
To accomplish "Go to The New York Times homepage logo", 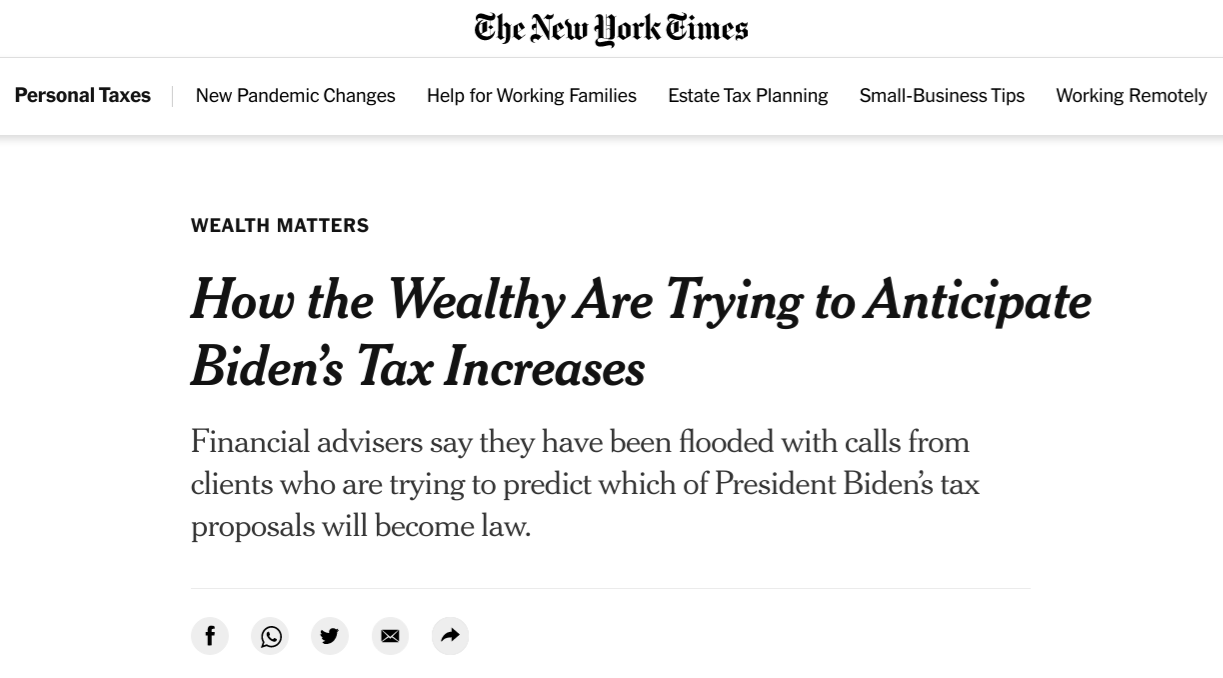I will tap(611, 28).
